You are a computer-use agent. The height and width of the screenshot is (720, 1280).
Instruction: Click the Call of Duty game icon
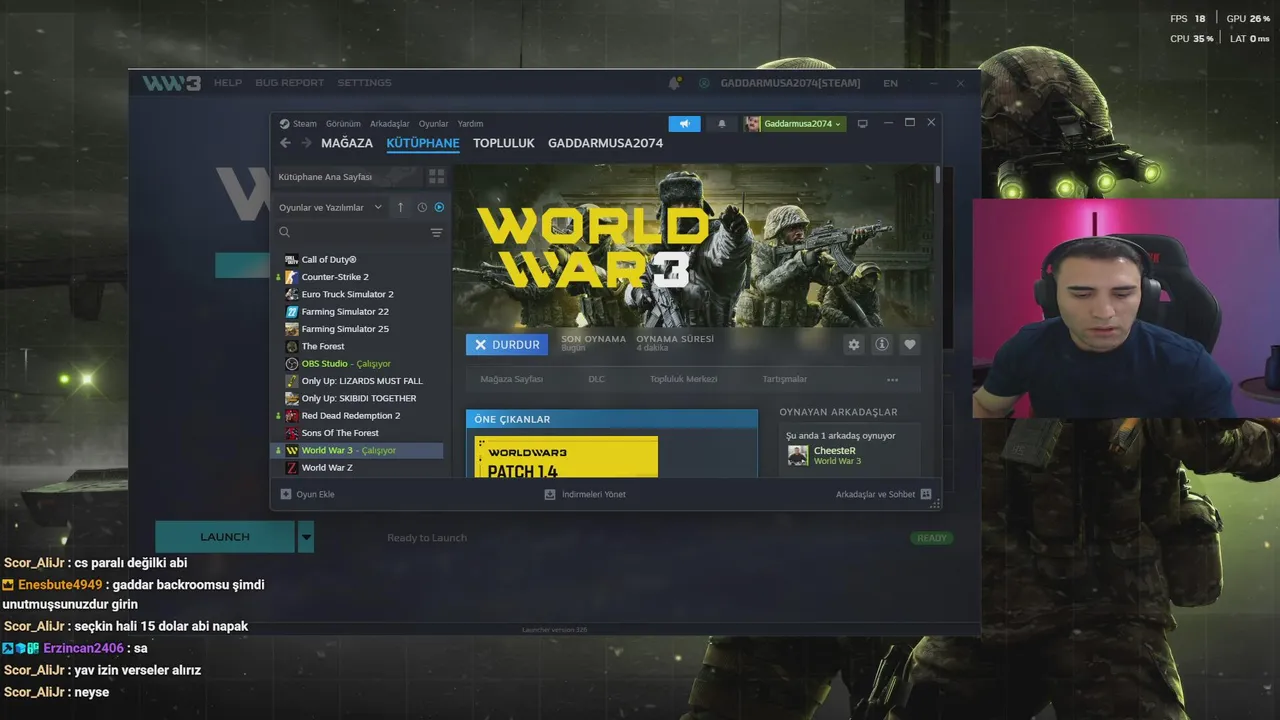[291, 260]
